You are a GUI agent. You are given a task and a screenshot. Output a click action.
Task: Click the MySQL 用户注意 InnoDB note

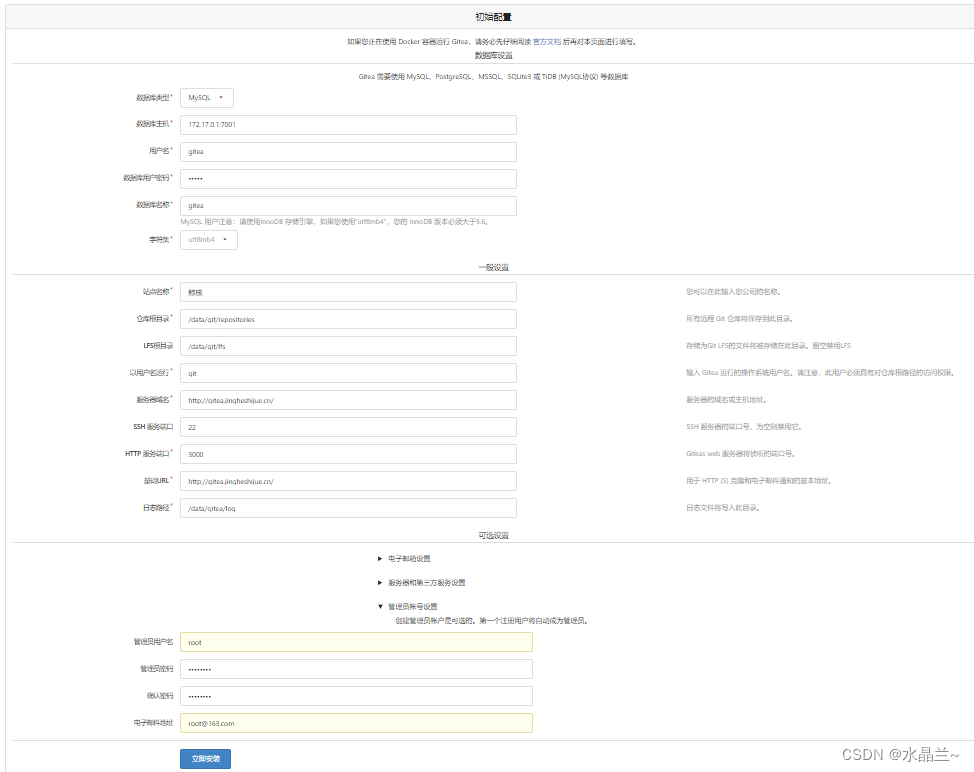click(334, 222)
